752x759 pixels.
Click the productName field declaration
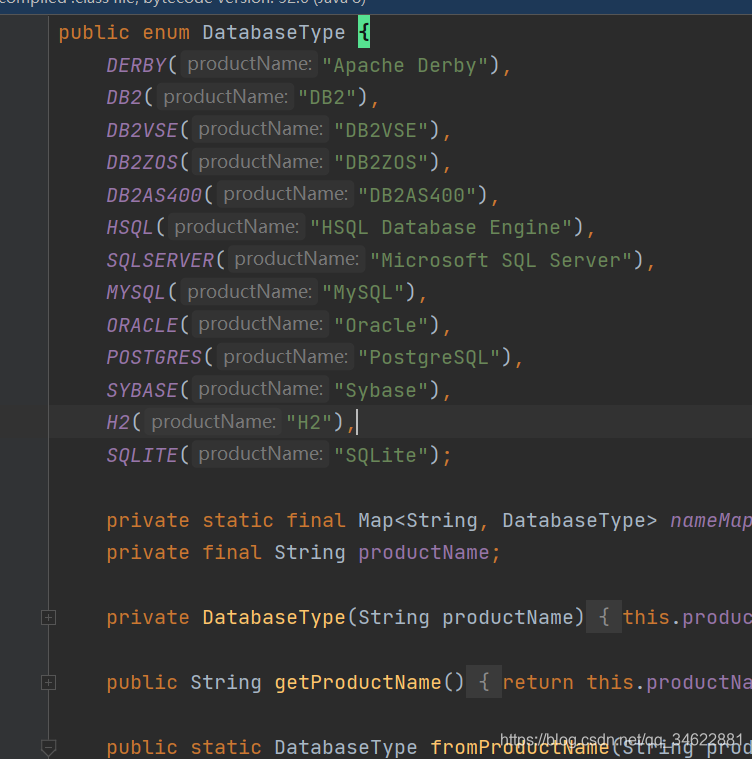tap(424, 553)
